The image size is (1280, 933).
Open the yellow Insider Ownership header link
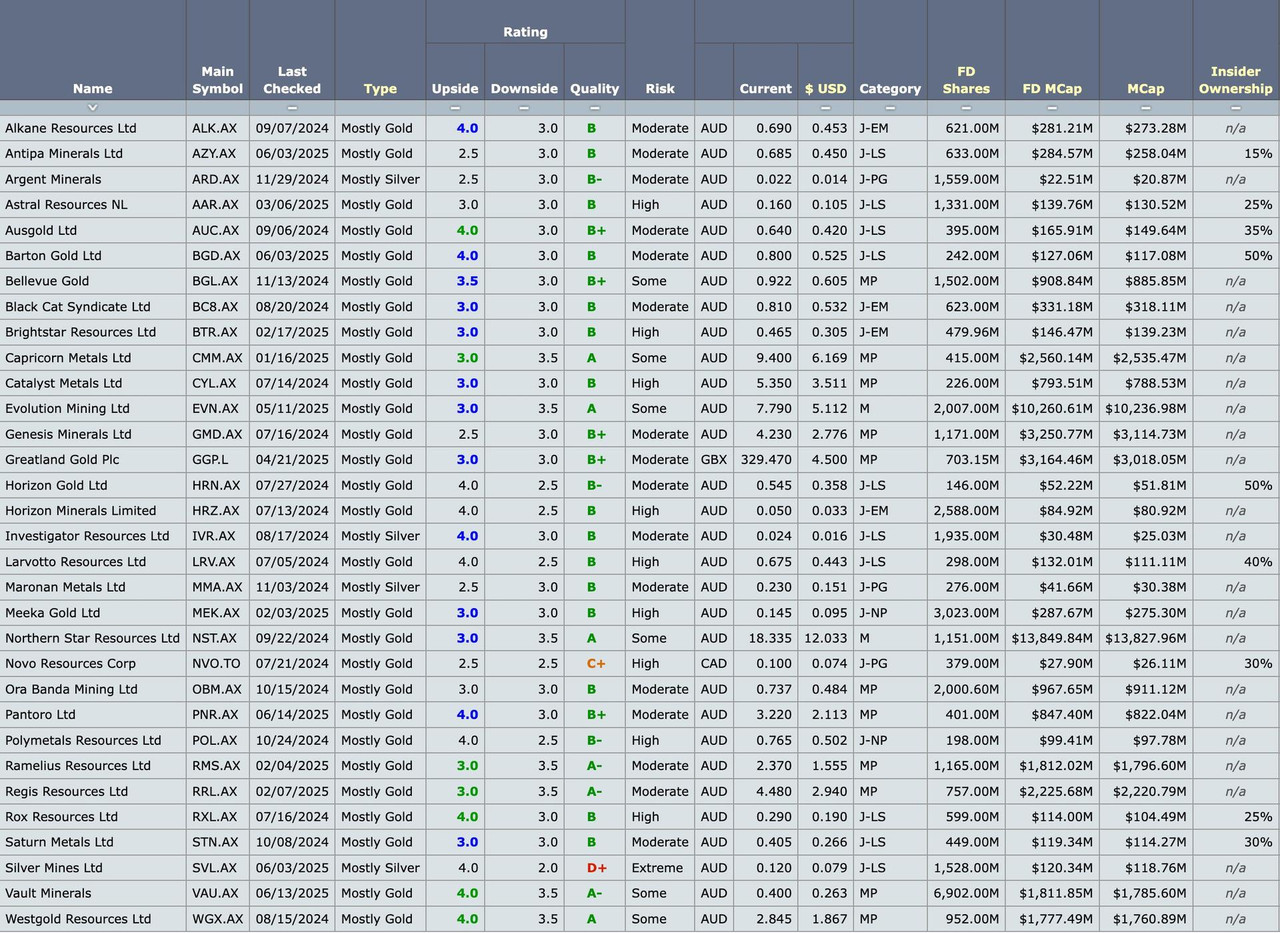[x=1236, y=80]
